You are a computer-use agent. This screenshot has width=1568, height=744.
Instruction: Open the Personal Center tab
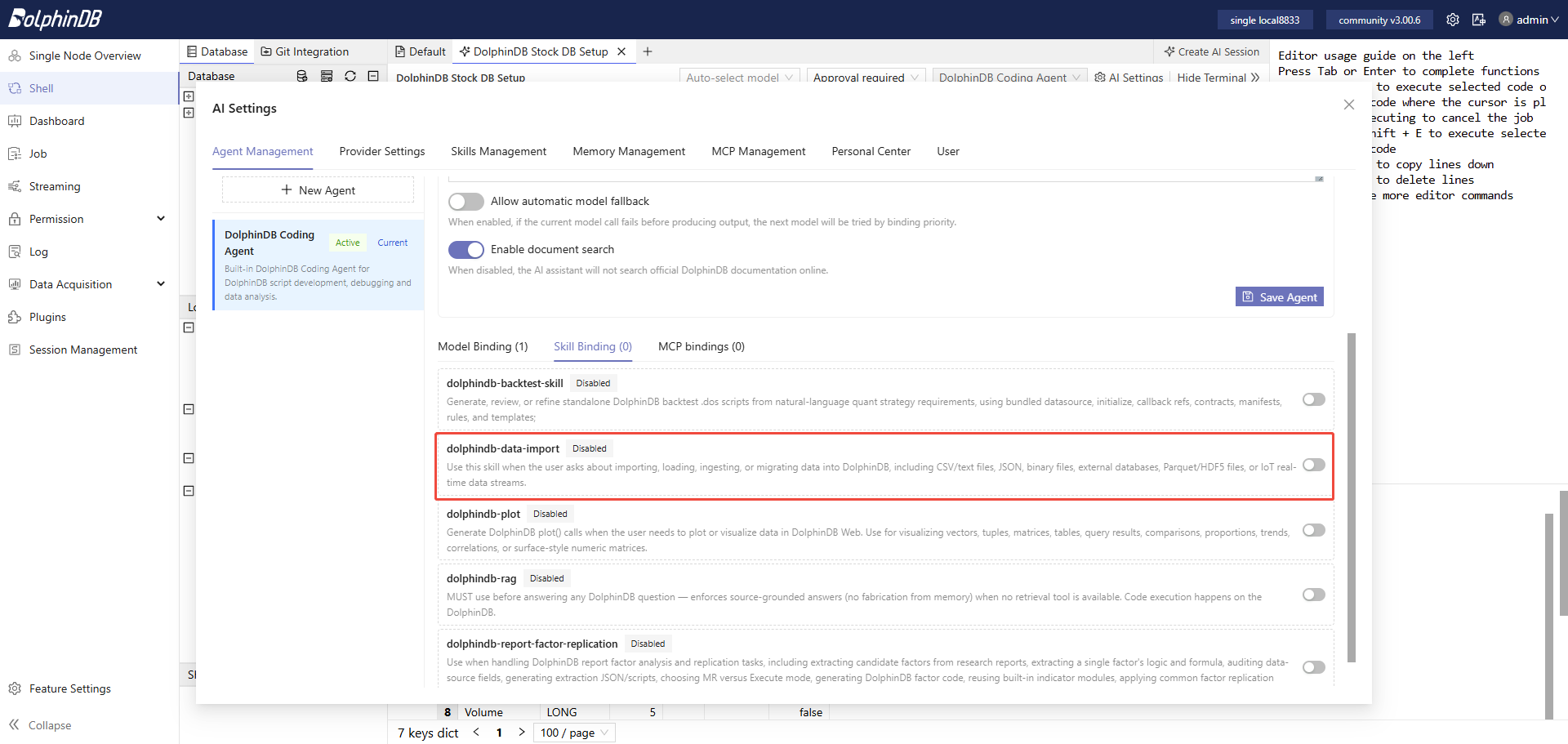point(871,151)
